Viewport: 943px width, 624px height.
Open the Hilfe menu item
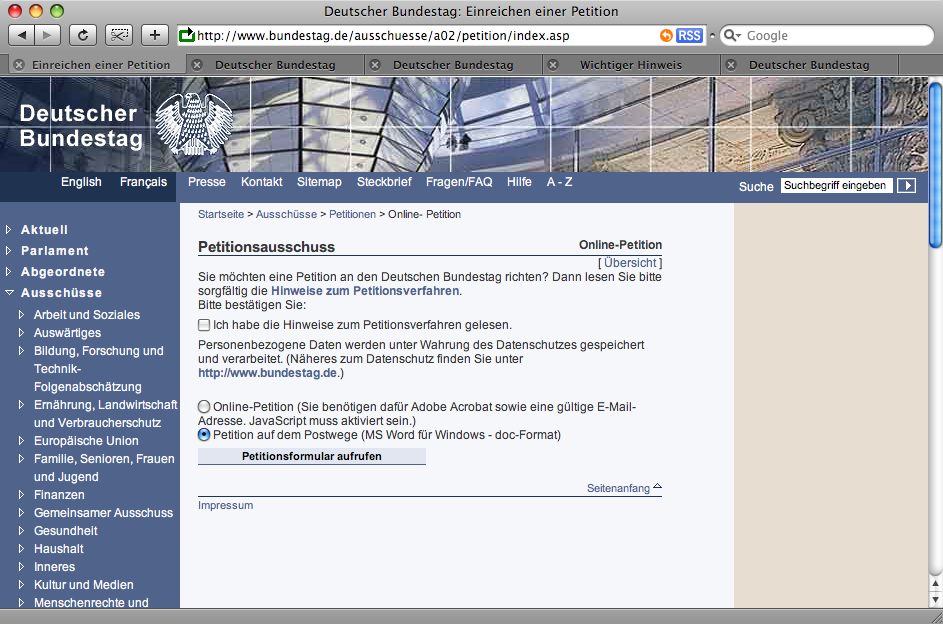coord(519,182)
